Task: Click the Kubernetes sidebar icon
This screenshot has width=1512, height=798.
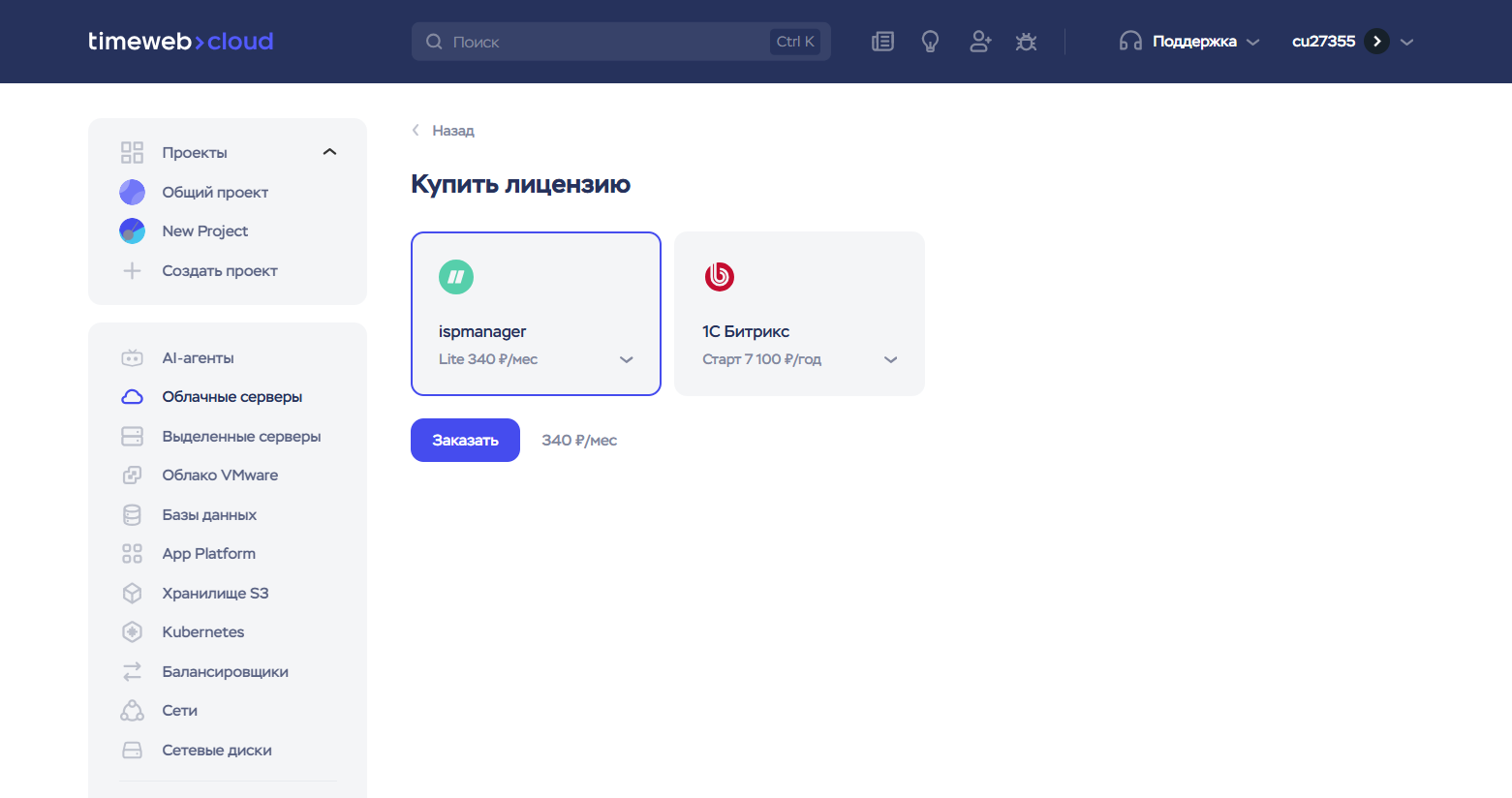Action: click(x=133, y=632)
